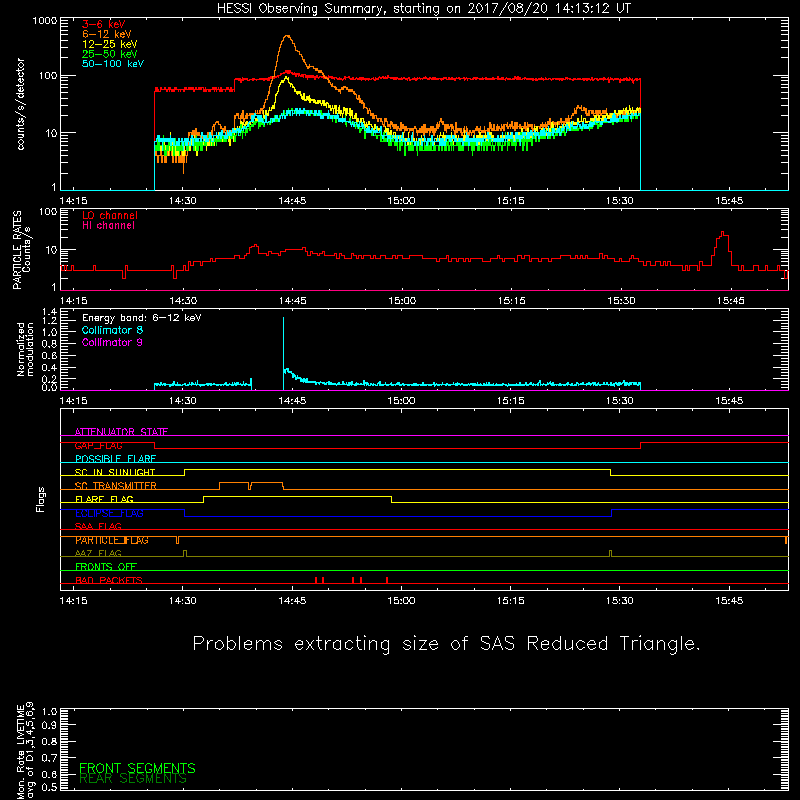Click the 0.9 tick label on livetime axis

click(x=49, y=724)
